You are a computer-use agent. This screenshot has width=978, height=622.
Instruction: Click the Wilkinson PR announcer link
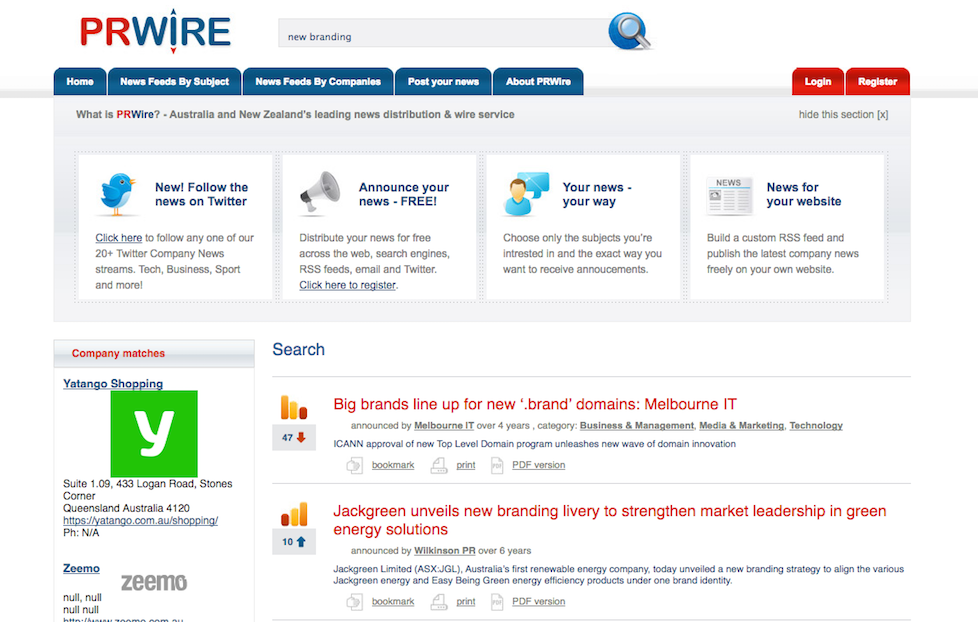coord(445,551)
